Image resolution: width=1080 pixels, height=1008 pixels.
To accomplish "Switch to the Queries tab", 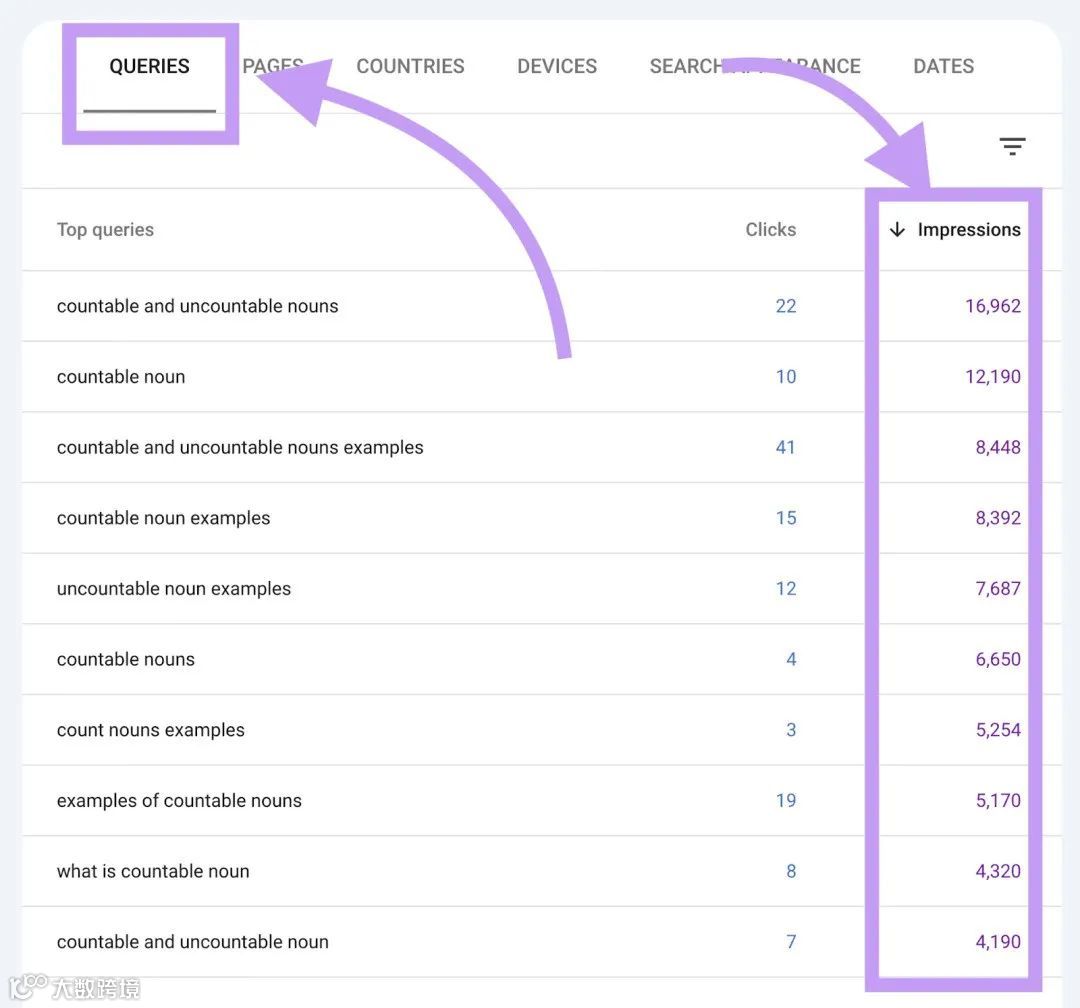I will click(x=149, y=67).
